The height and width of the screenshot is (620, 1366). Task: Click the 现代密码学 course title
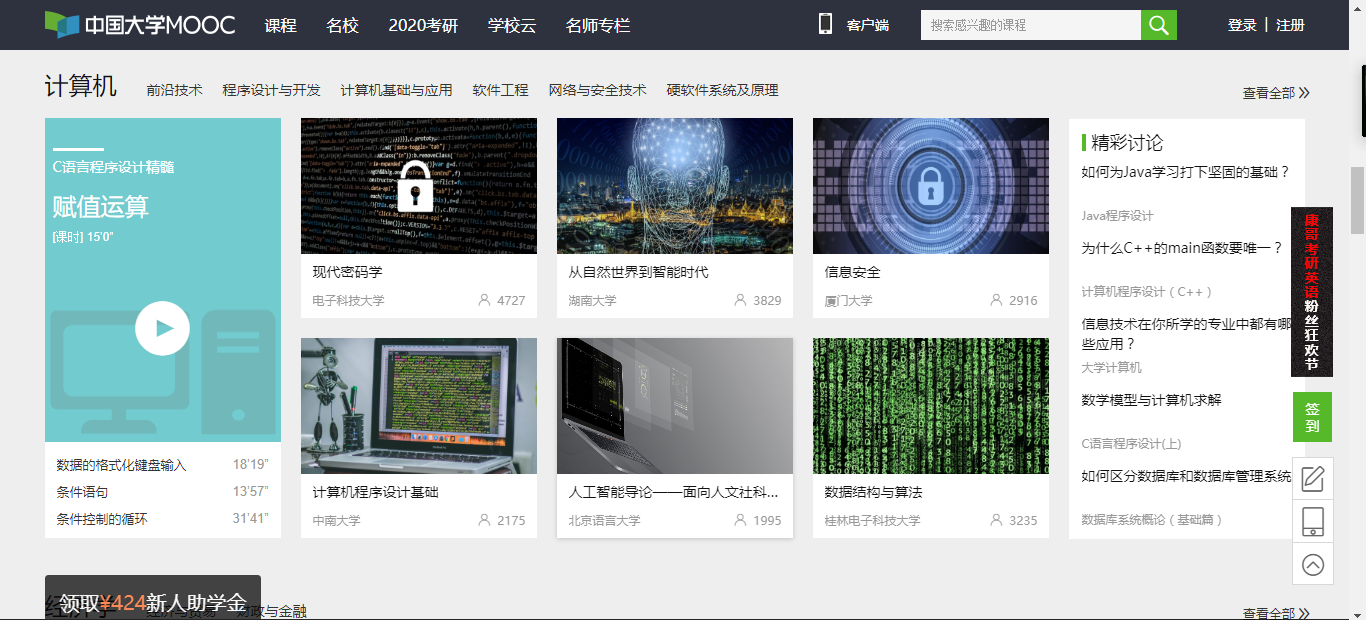[347, 272]
